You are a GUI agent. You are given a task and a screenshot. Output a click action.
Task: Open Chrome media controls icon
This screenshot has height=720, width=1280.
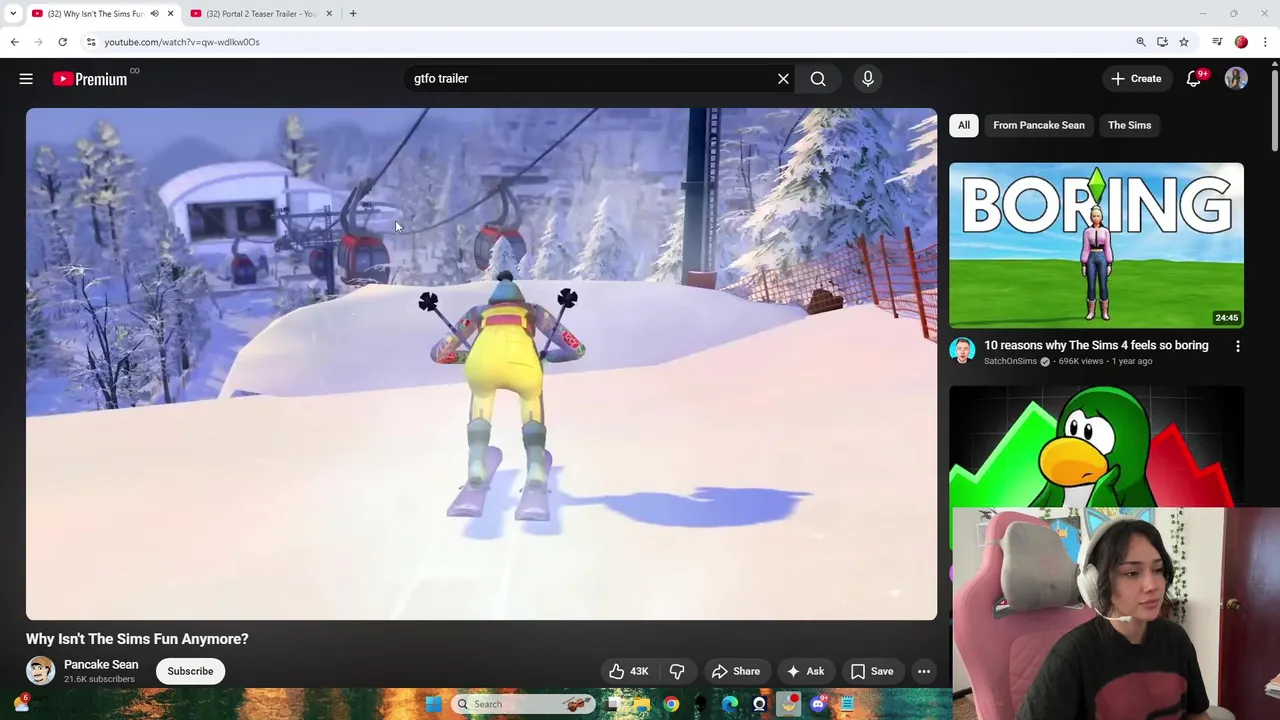1217,42
